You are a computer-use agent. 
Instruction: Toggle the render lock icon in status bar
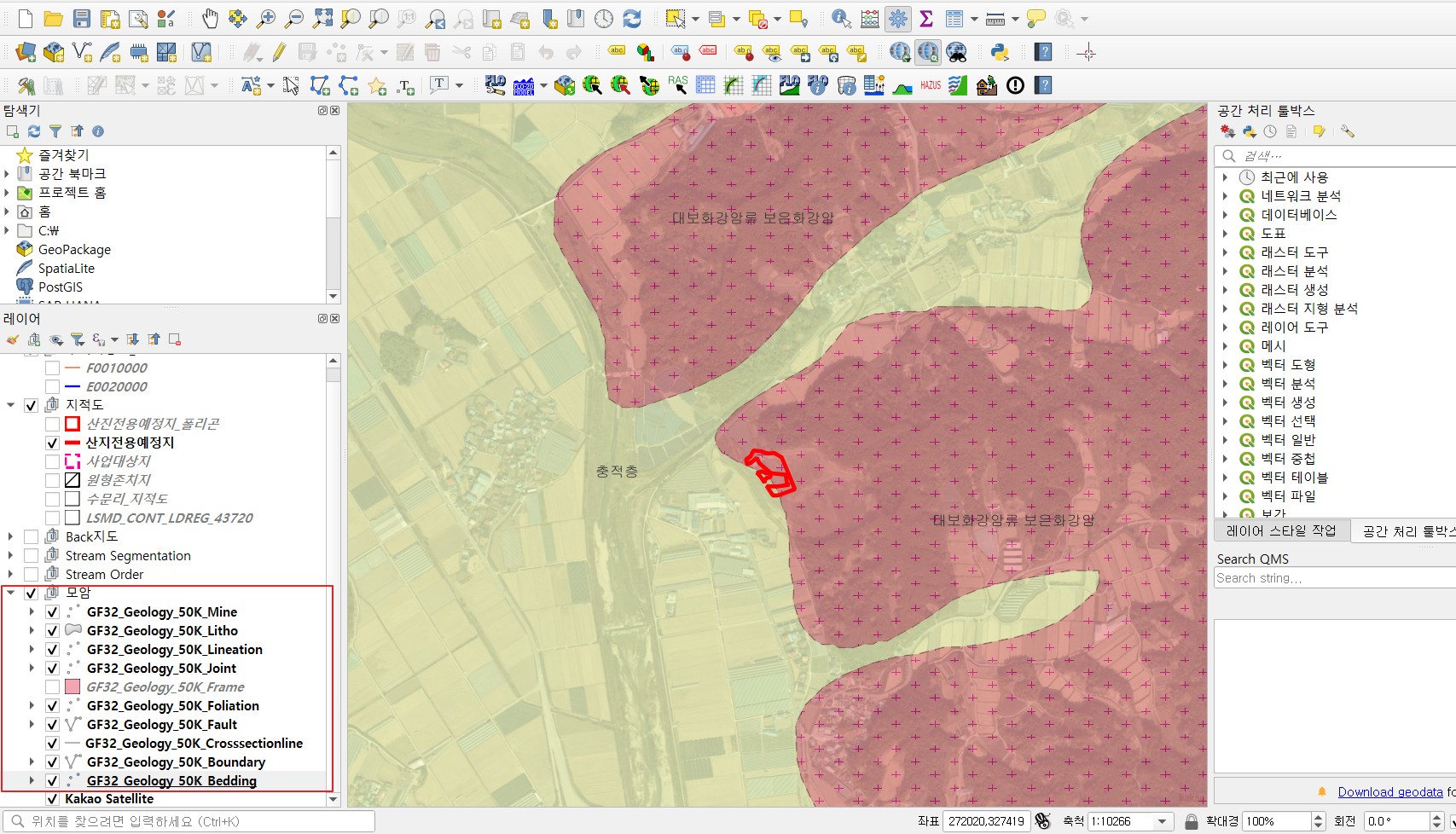pos(1192,821)
